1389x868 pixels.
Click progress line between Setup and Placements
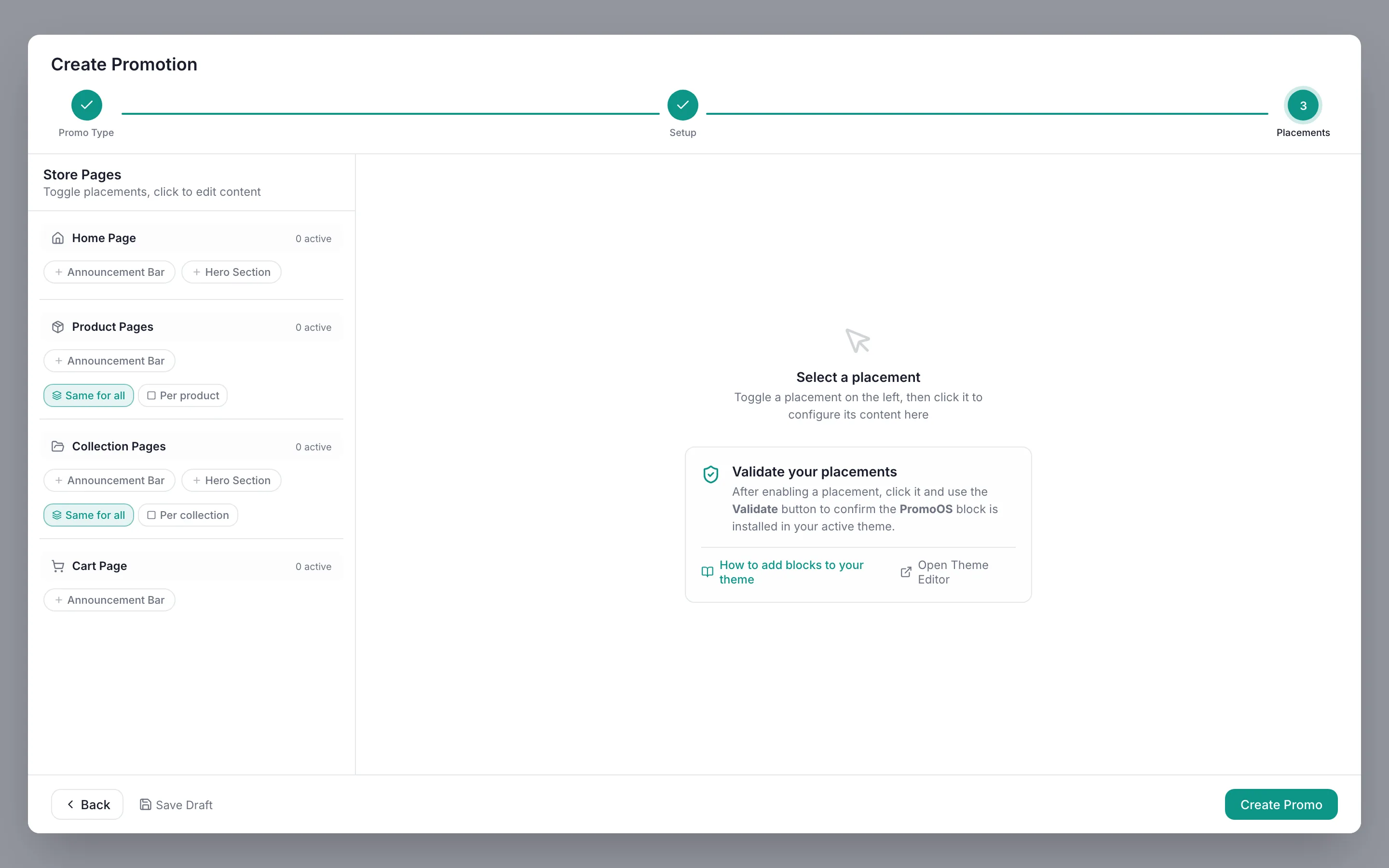point(987,114)
